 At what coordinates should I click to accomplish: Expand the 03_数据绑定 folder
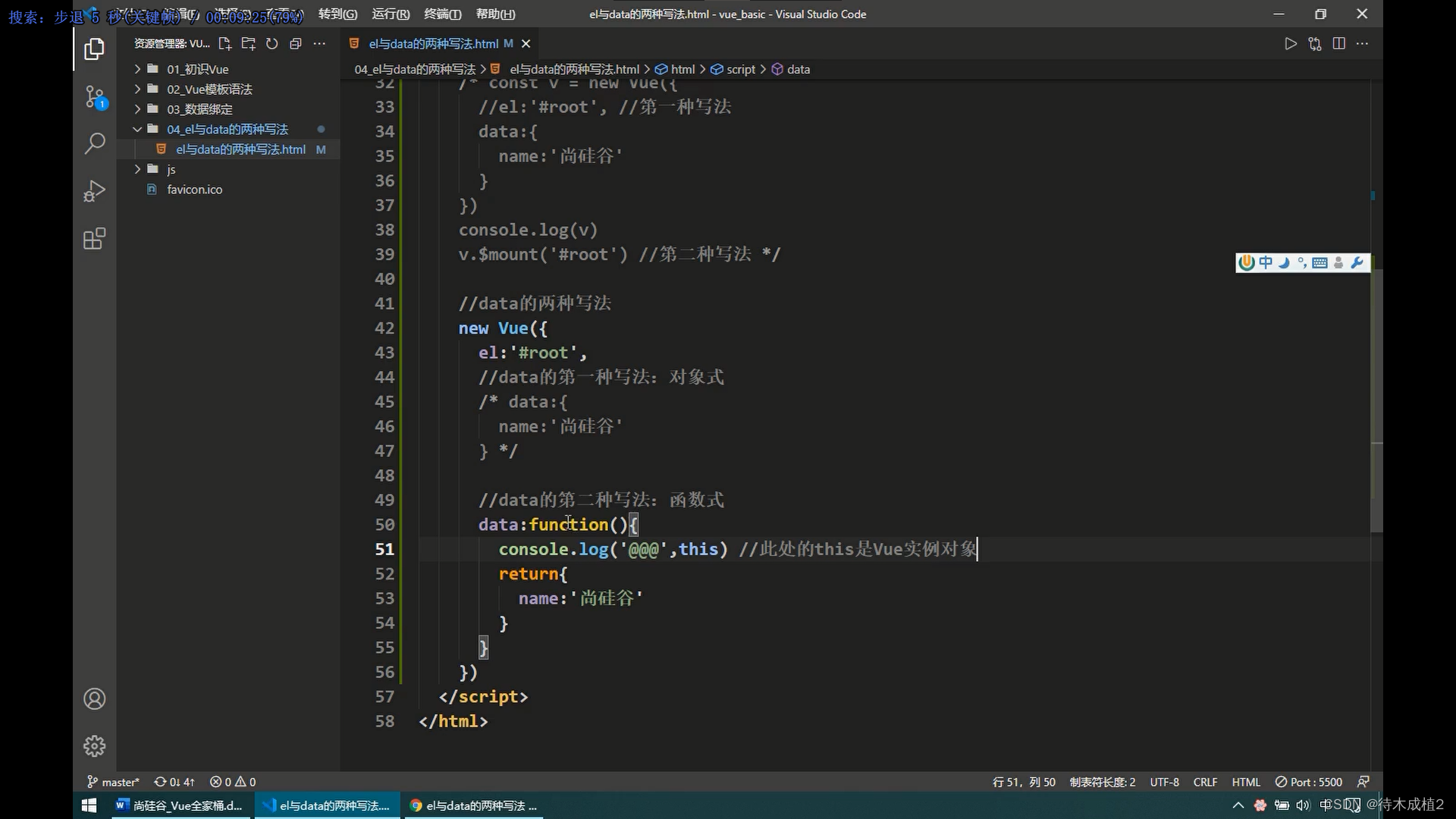(199, 109)
